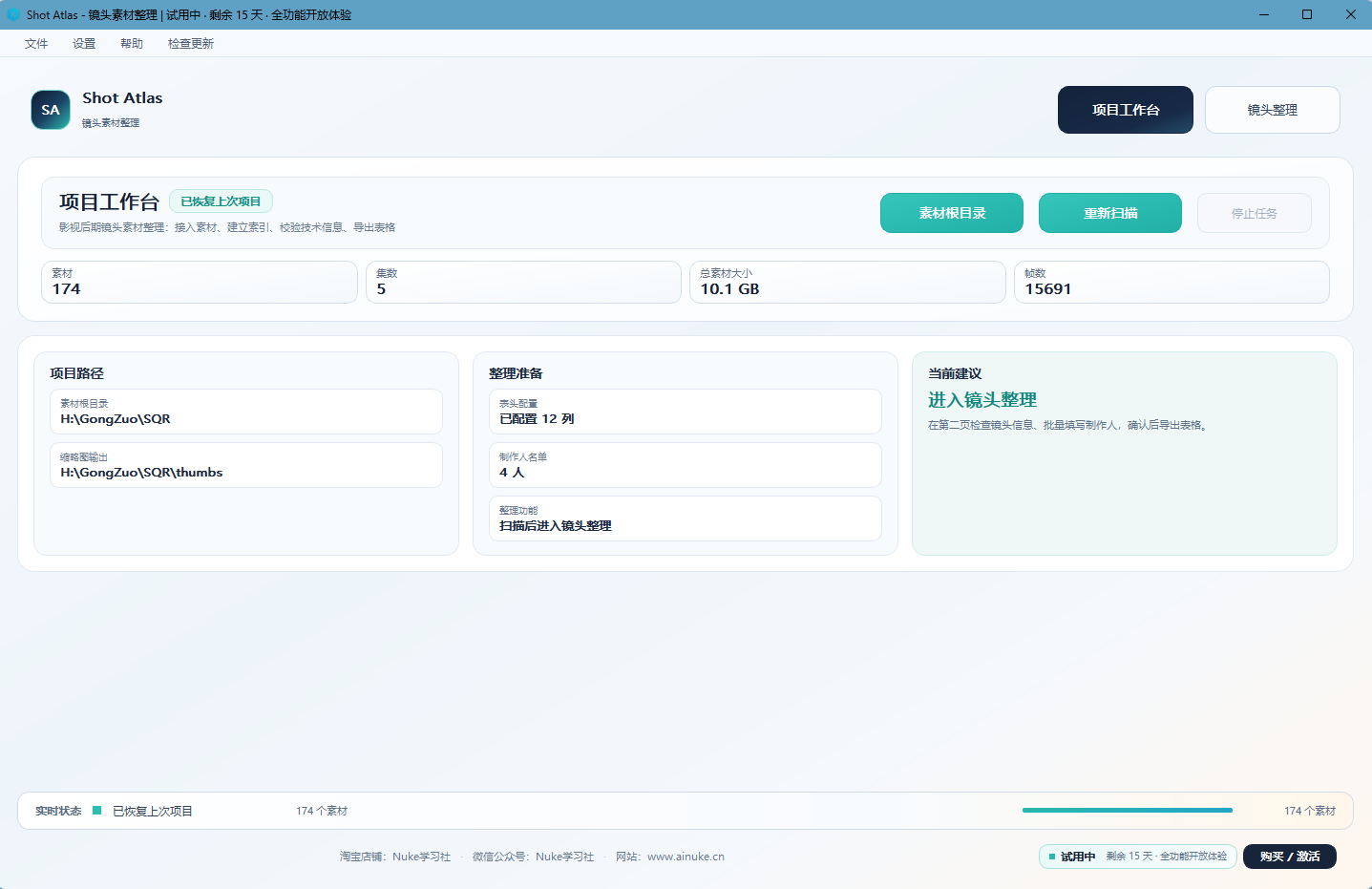This screenshot has width=1372, height=889.
Task: Open the 设置 menu
Action: click(84, 44)
